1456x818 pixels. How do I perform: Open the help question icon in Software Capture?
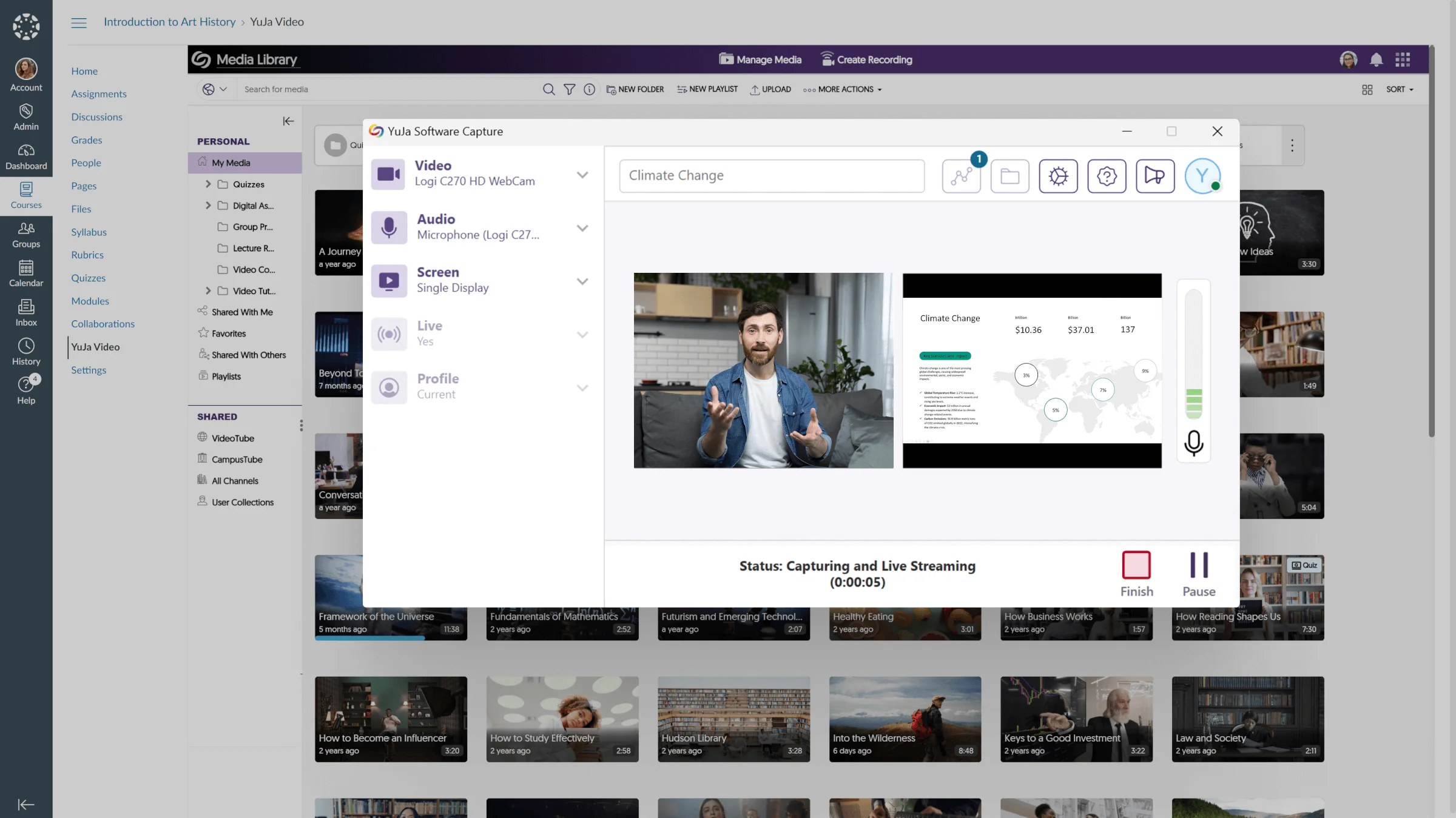(1107, 176)
